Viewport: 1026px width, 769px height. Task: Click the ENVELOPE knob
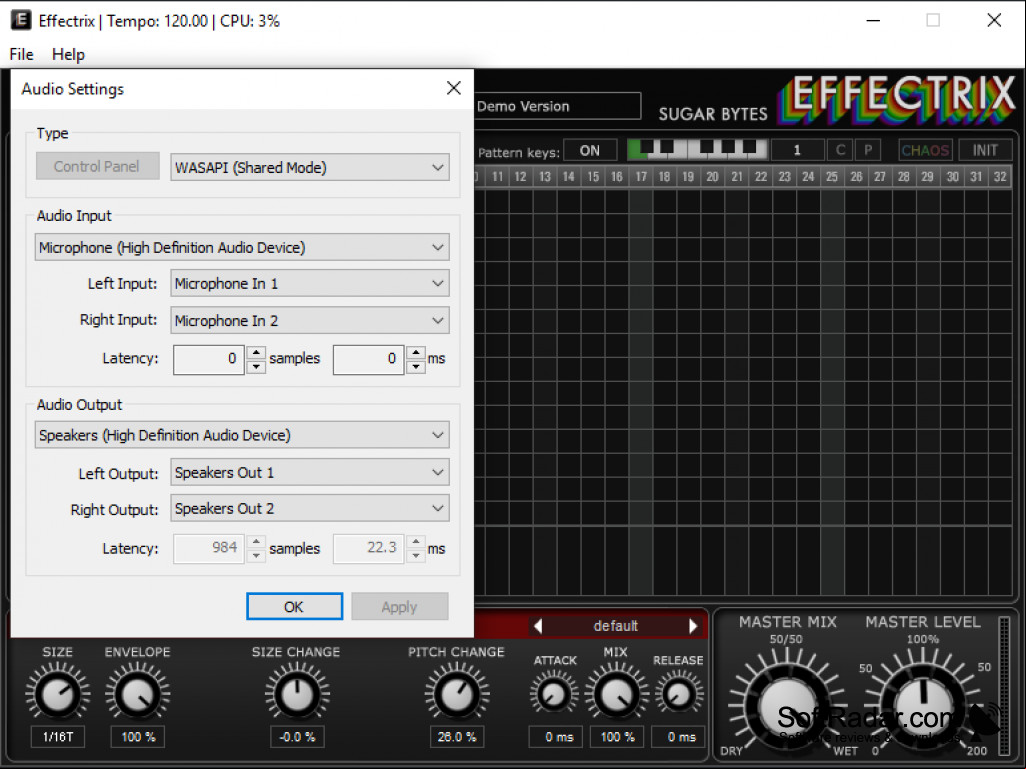click(137, 694)
